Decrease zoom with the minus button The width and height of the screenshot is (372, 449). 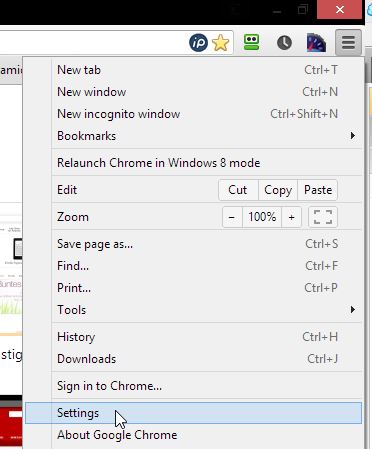pos(232,217)
